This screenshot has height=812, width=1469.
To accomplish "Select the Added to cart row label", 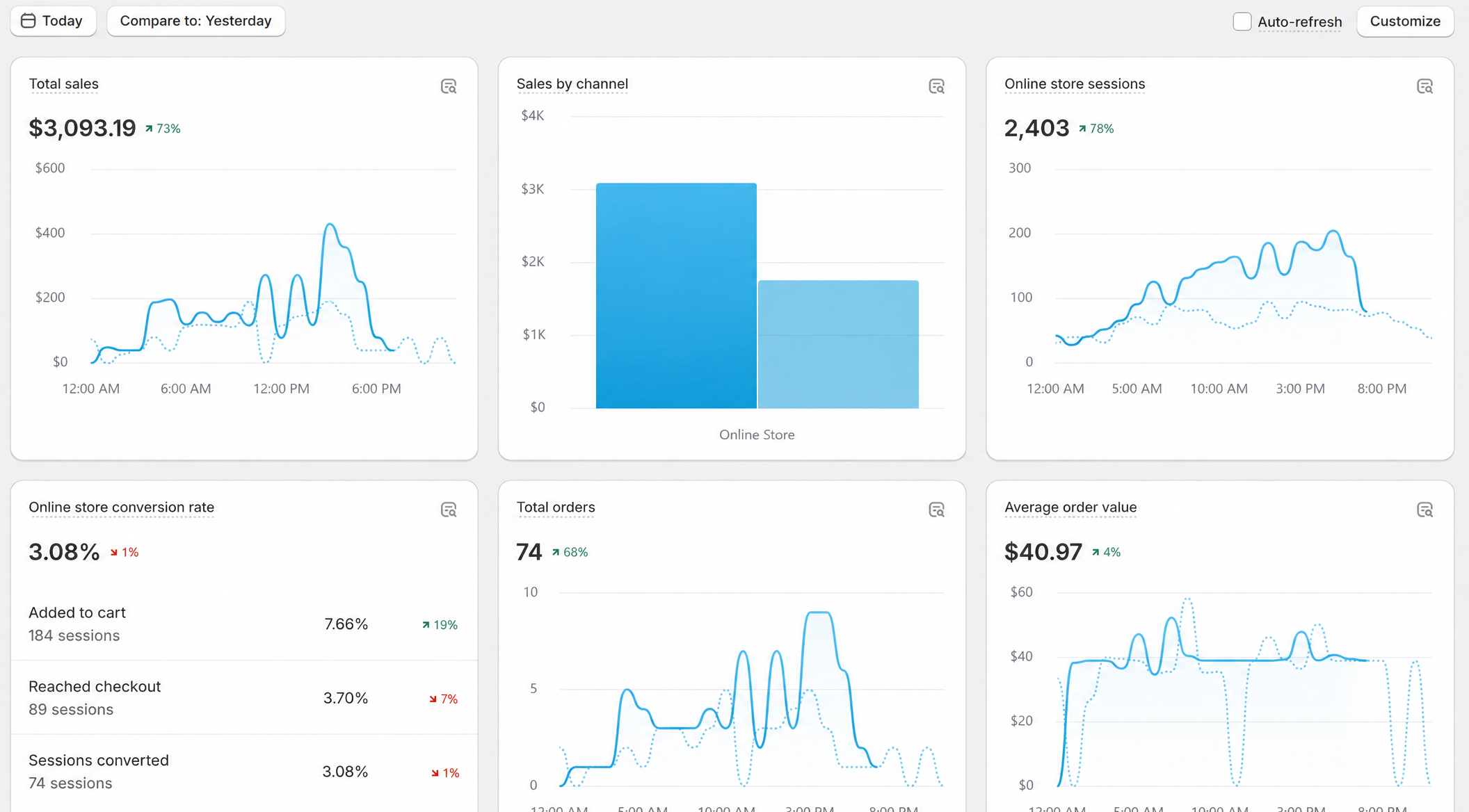I will pyautogui.click(x=77, y=612).
